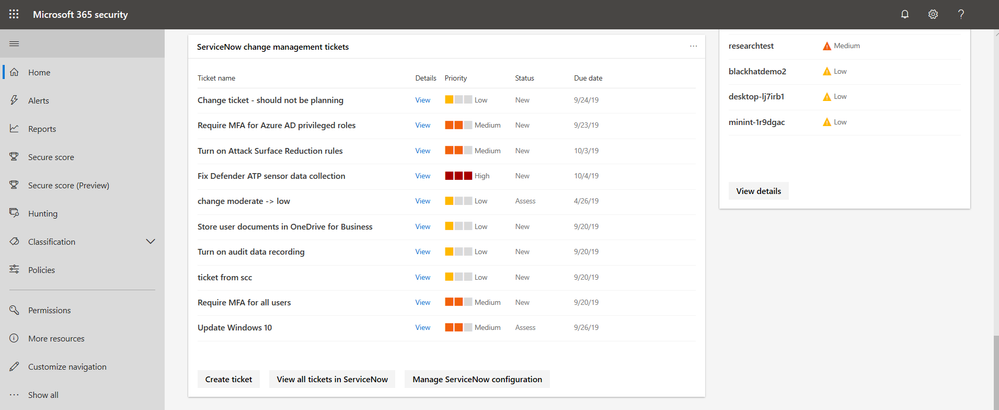Screen dimensions: 999x410
Task: Click the 10/4/19 due date cell
Action: (586, 176)
